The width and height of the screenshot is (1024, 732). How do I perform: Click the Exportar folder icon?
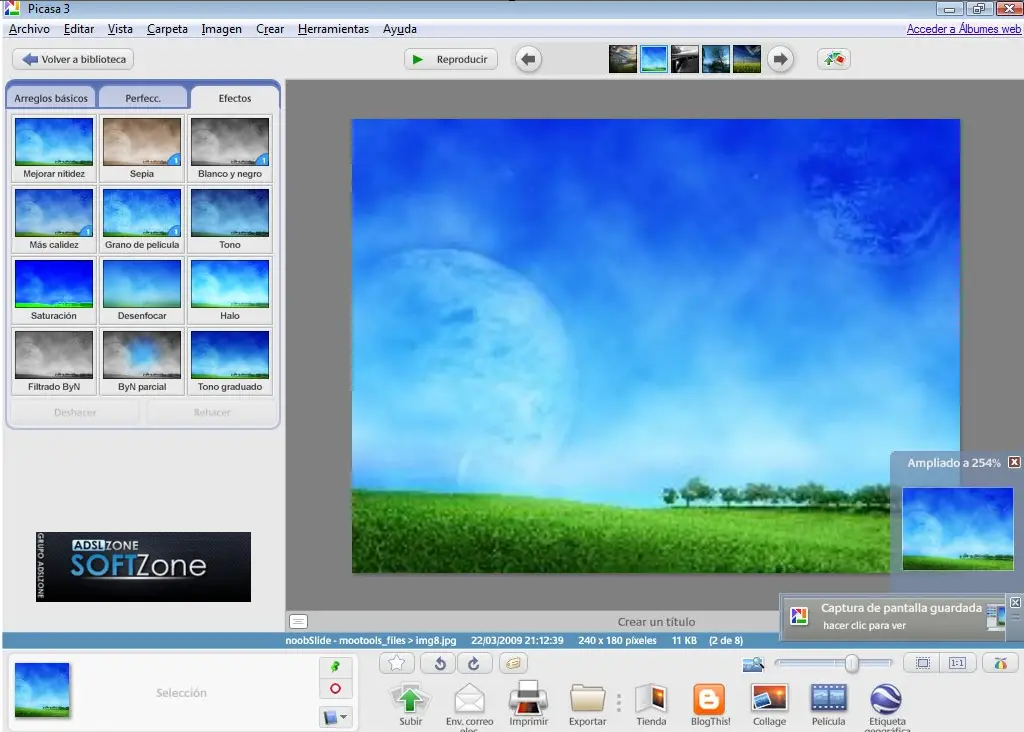click(x=588, y=698)
